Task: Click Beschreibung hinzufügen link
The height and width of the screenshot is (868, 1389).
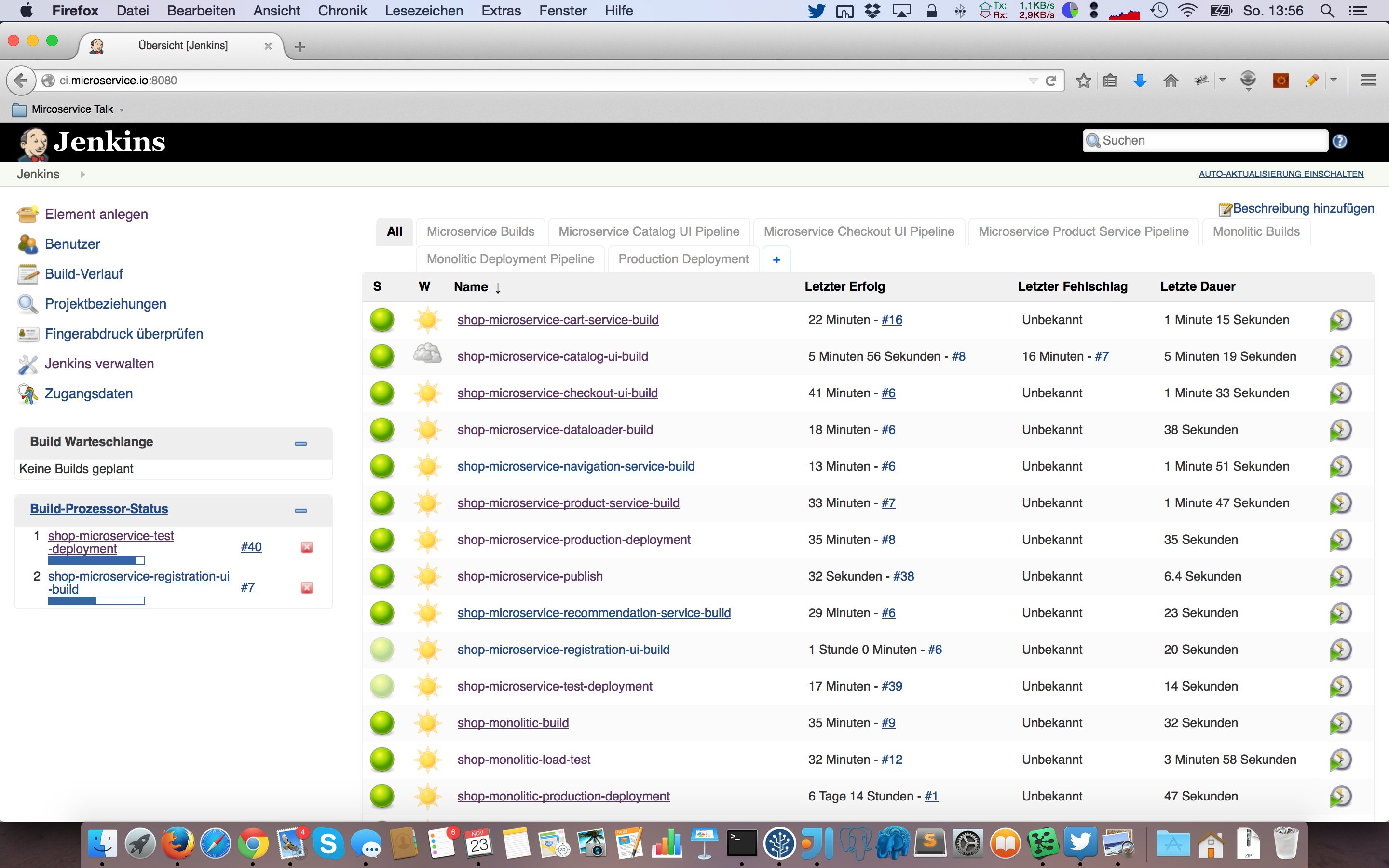Action: [x=1303, y=208]
